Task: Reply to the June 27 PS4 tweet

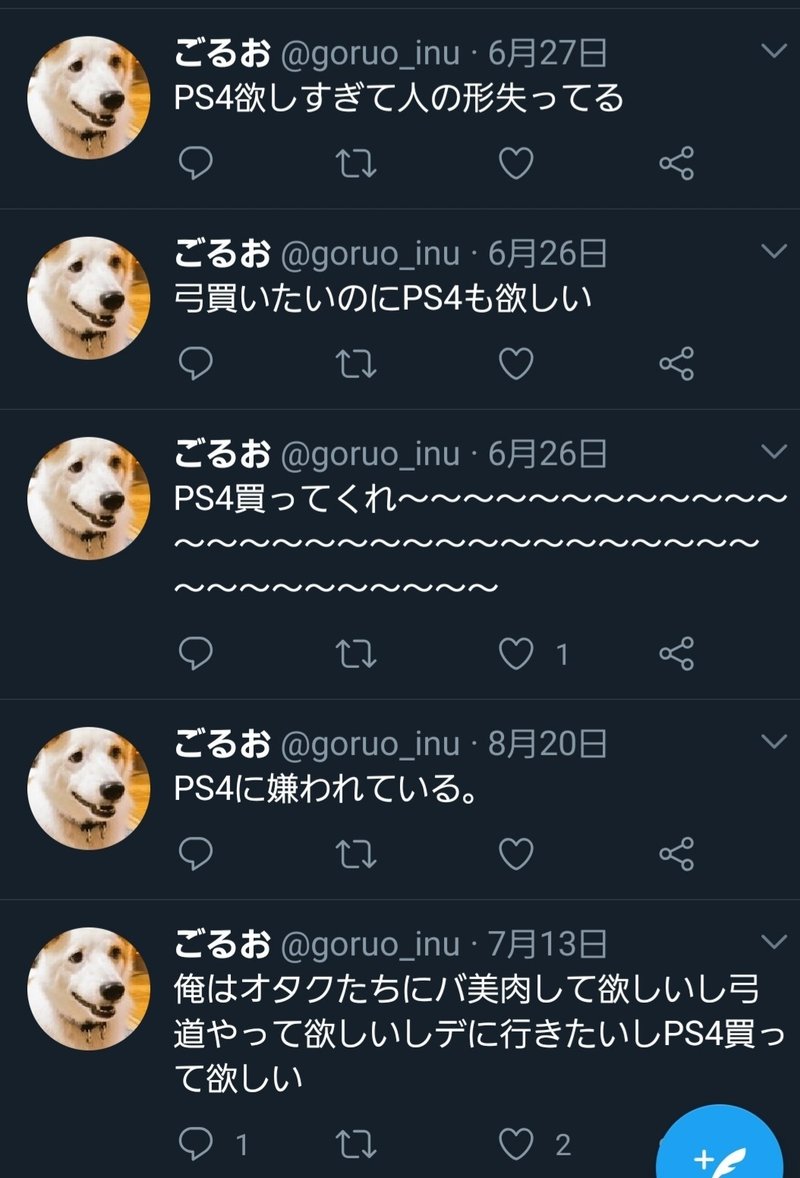Action: point(196,163)
